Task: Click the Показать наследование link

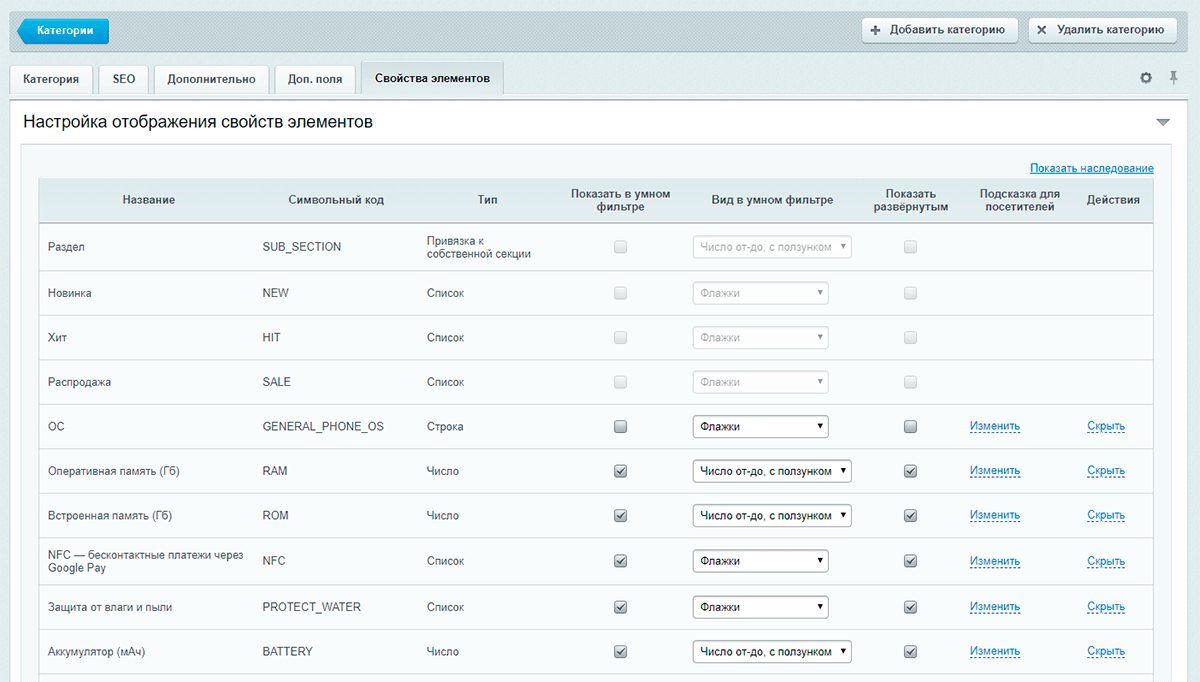Action: coord(1091,168)
